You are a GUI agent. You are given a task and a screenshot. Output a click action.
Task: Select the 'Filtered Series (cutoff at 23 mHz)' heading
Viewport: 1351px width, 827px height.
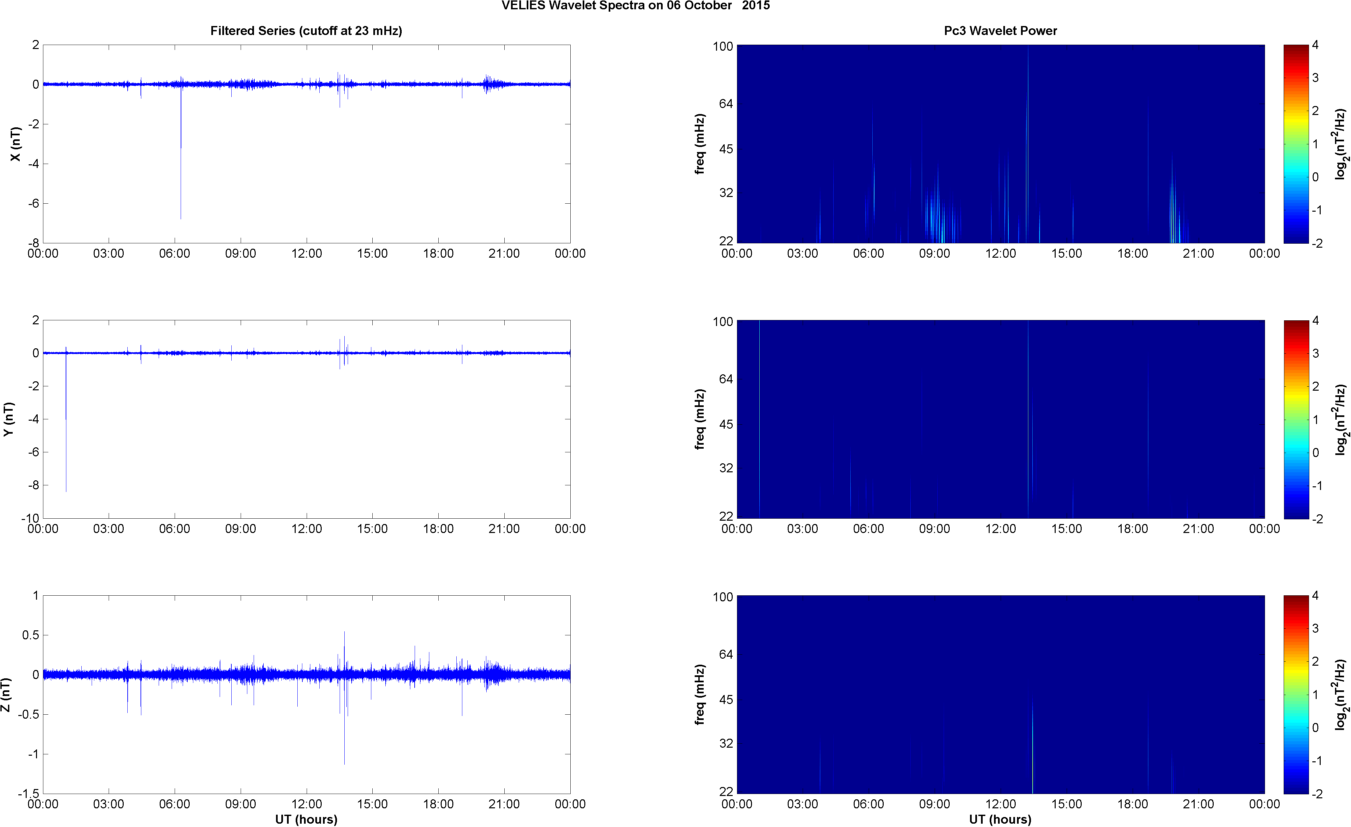(306, 31)
